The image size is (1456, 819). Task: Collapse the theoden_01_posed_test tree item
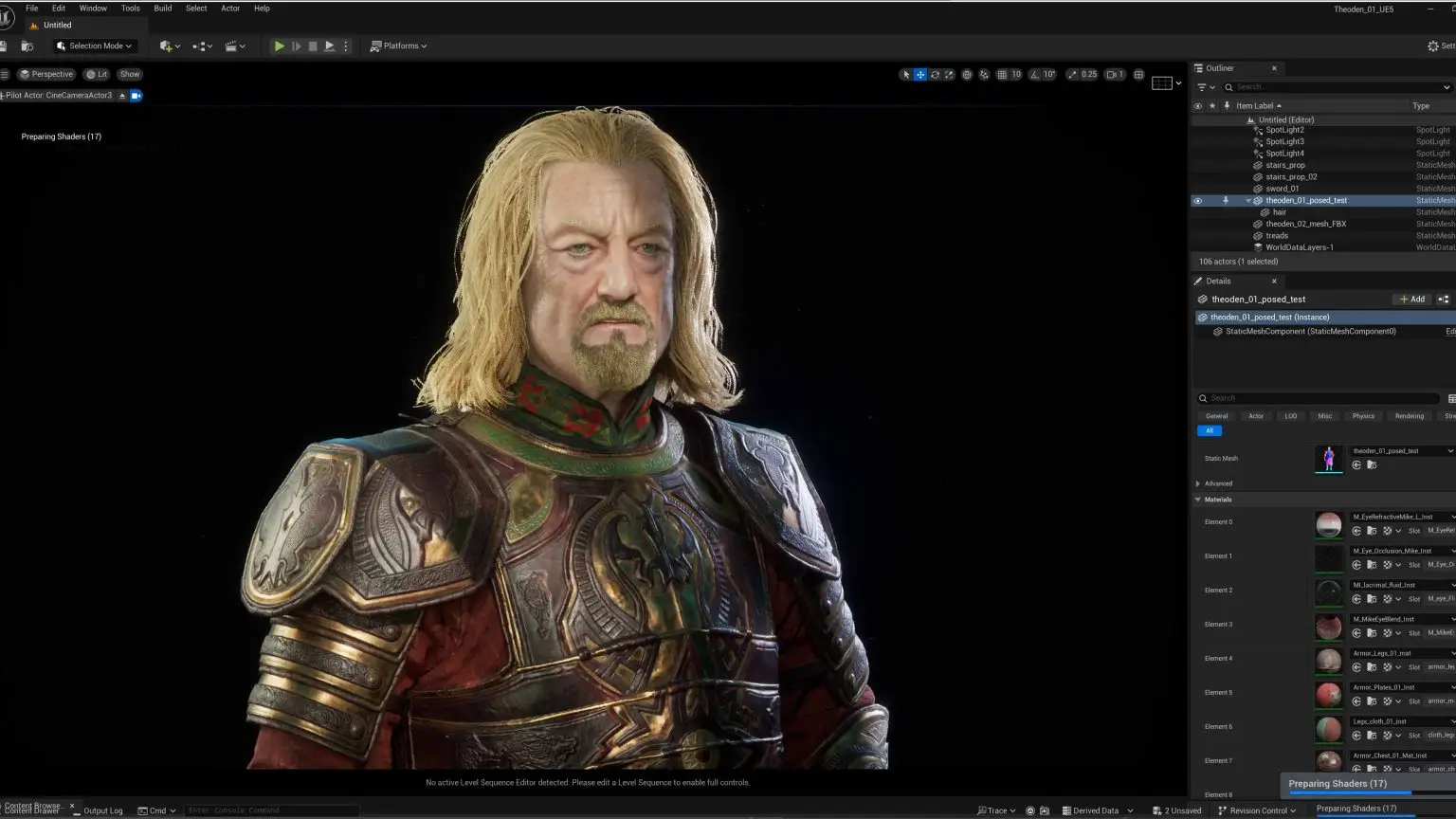pyautogui.click(x=1247, y=201)
